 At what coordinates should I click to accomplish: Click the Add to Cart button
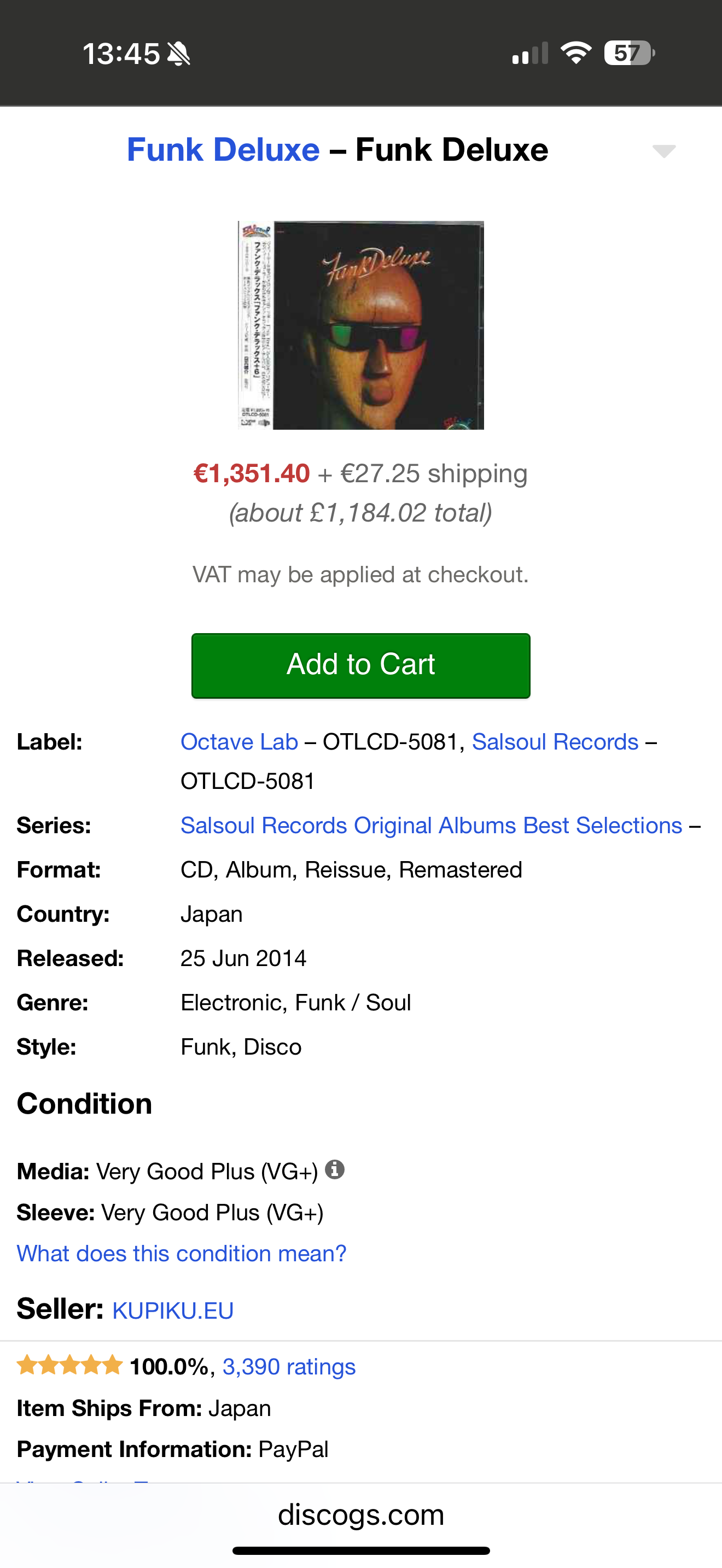[361, 665]
